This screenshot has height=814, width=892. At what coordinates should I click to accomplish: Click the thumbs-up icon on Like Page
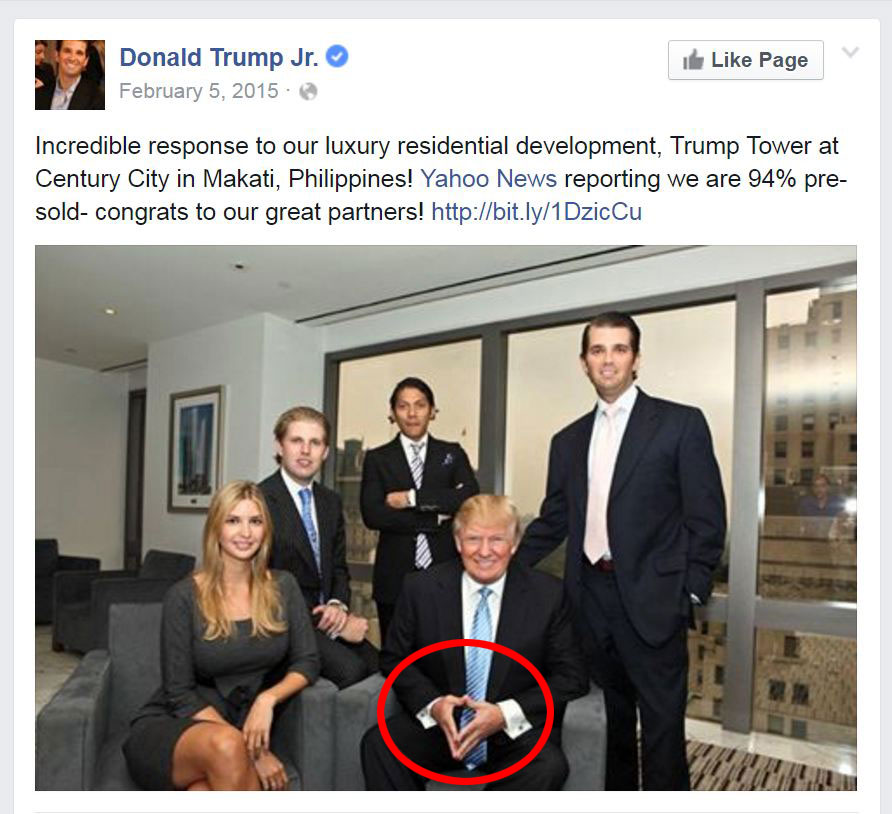(693, 60)
